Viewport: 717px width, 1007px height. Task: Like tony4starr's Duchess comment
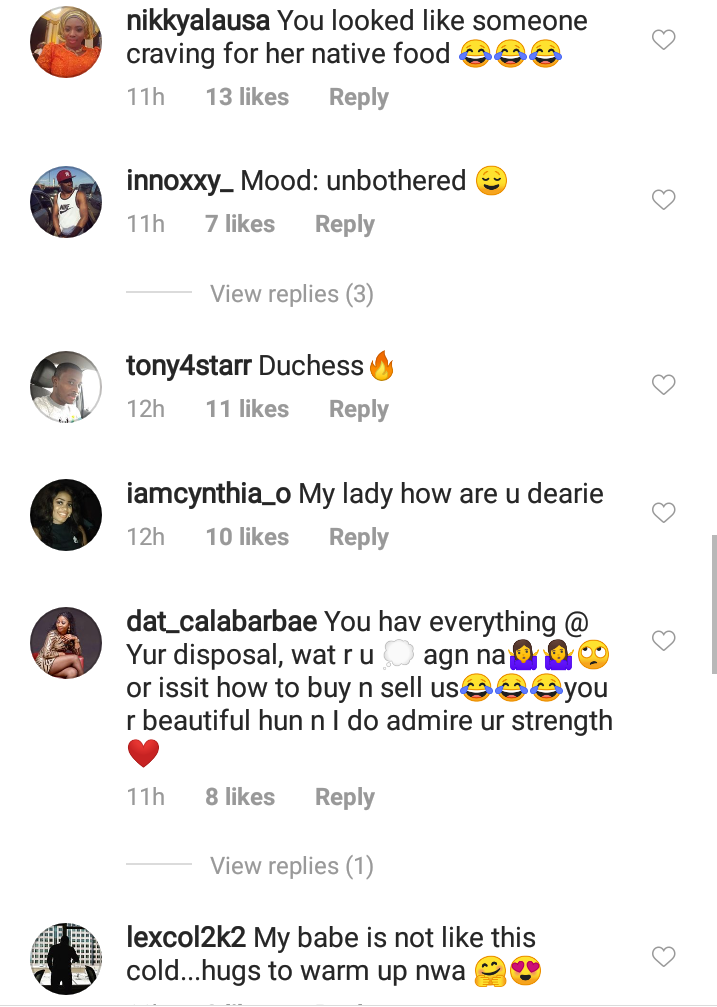[664, 385]
